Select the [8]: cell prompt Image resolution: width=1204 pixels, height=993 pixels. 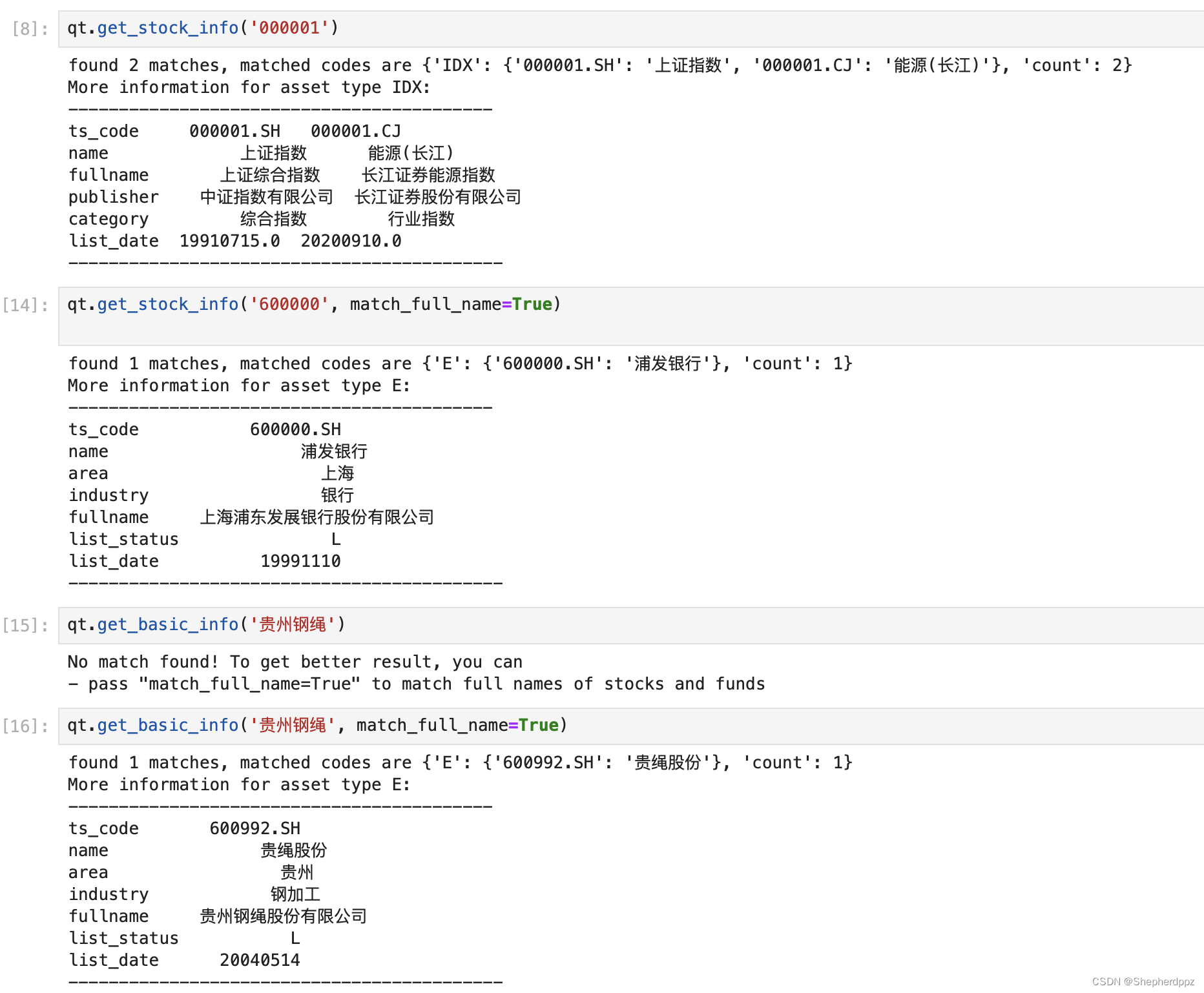coord(30,29)
